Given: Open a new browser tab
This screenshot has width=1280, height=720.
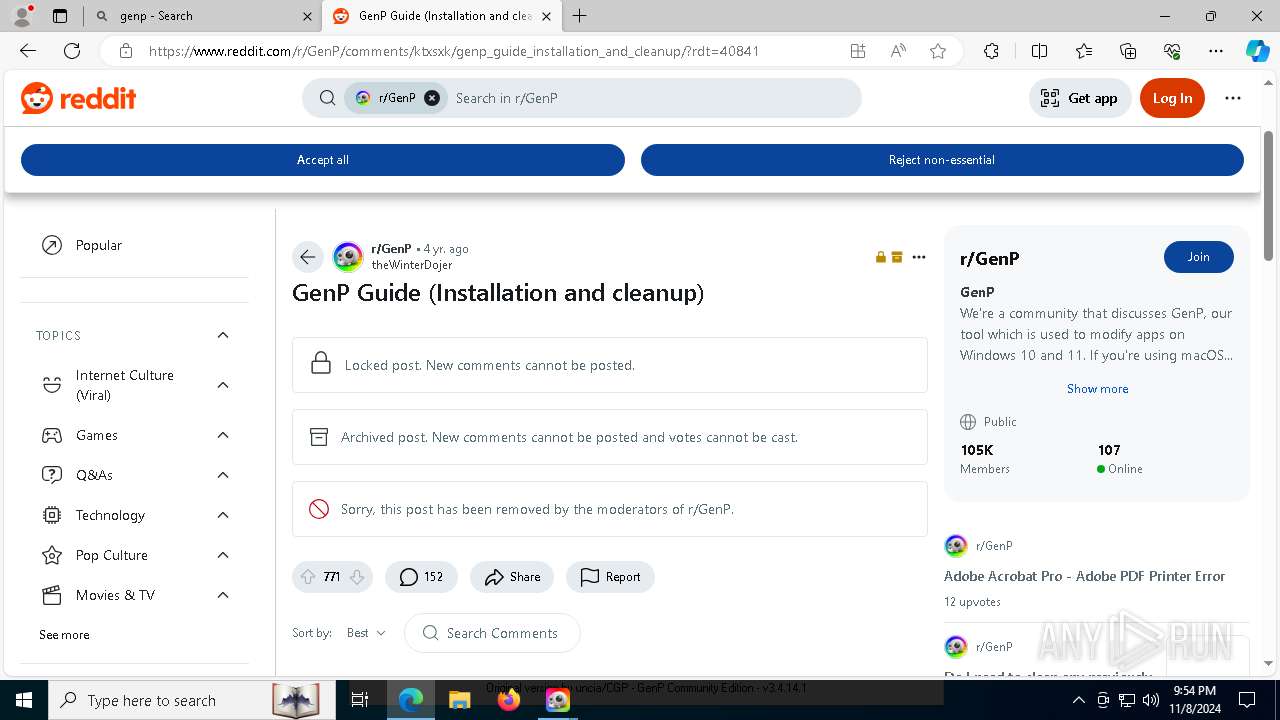Looking at the screenshot, I should point(580,16).
